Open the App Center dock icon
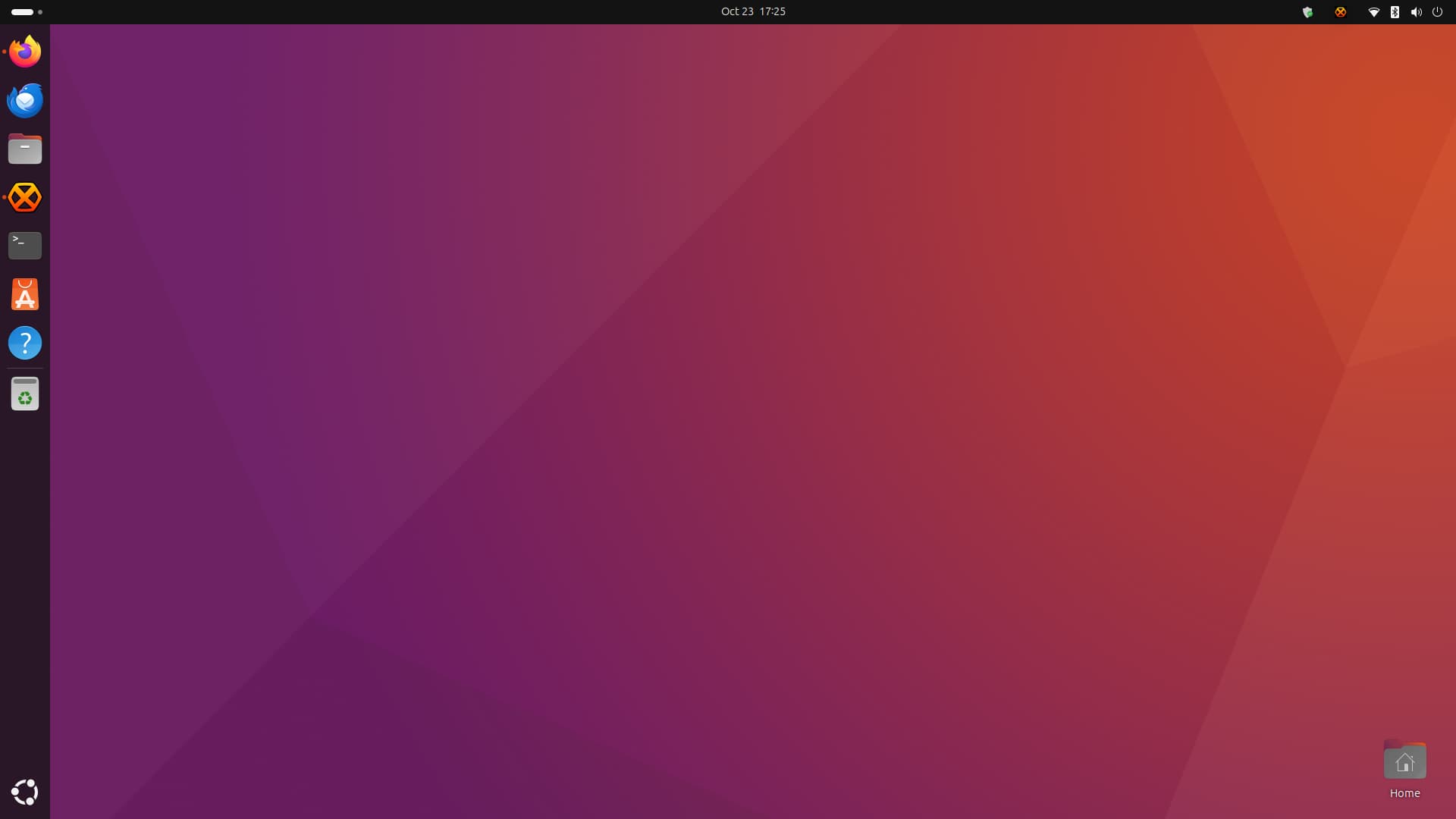 [25, 294]
